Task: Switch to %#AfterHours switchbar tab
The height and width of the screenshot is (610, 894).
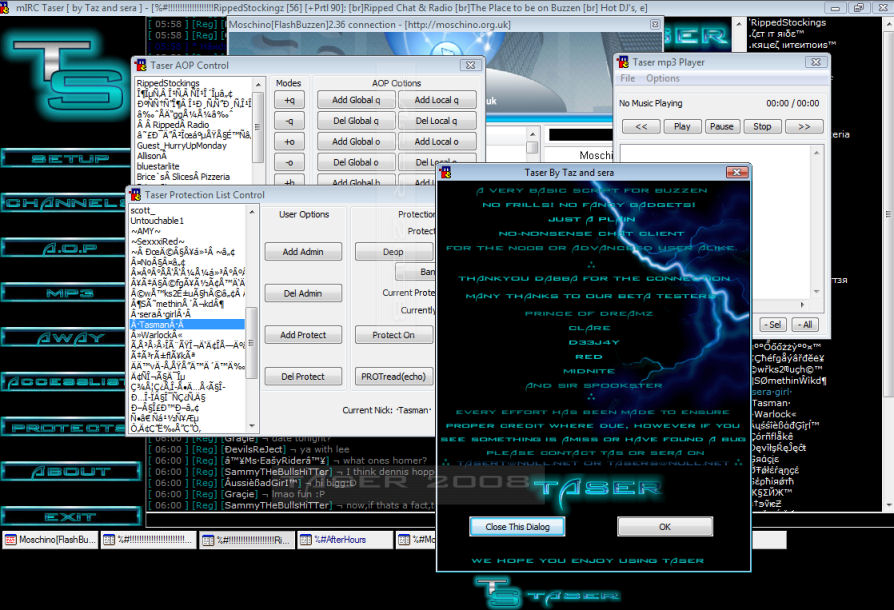Action: click(344, 539)
